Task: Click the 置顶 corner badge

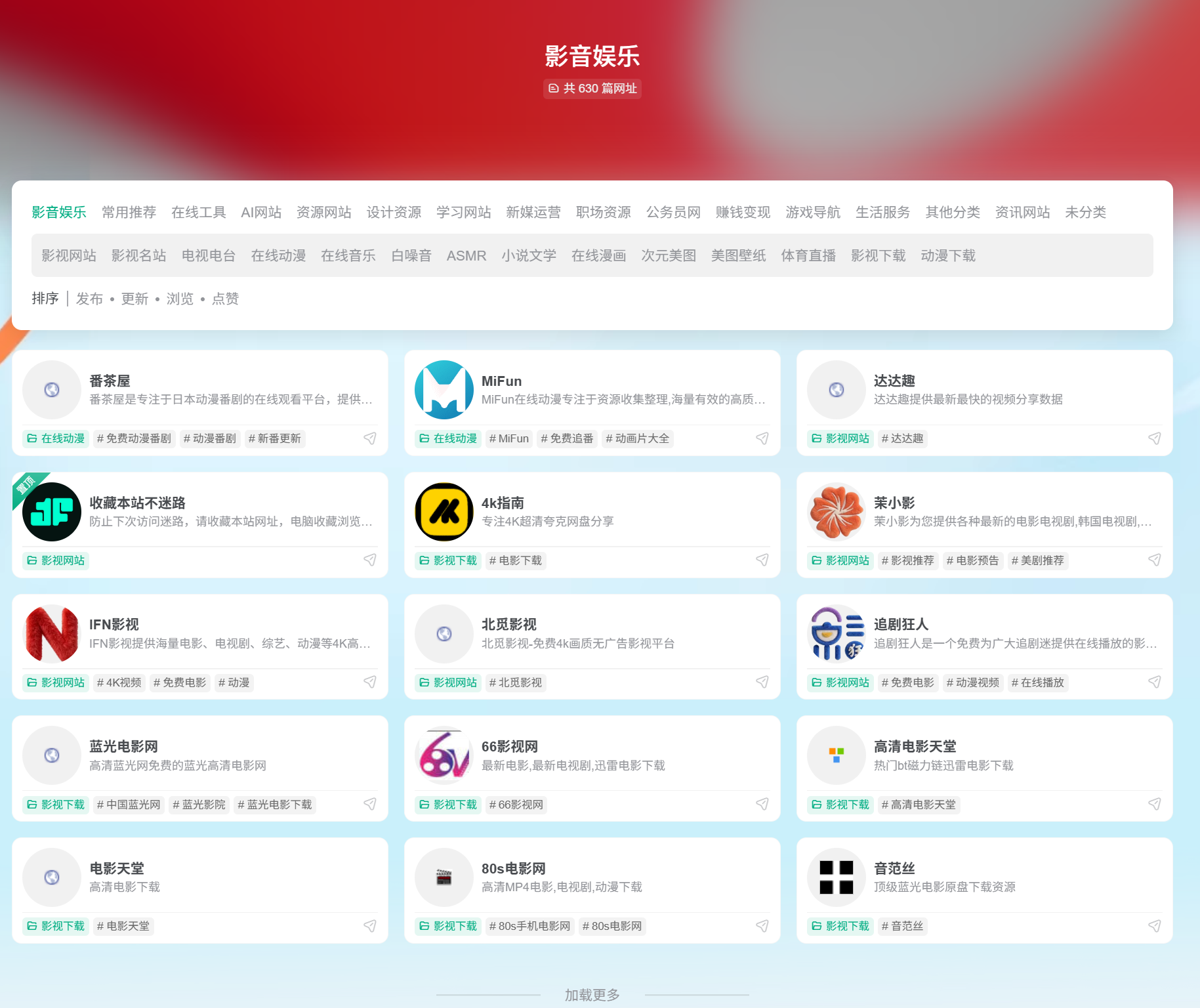Action: [27, 486]
